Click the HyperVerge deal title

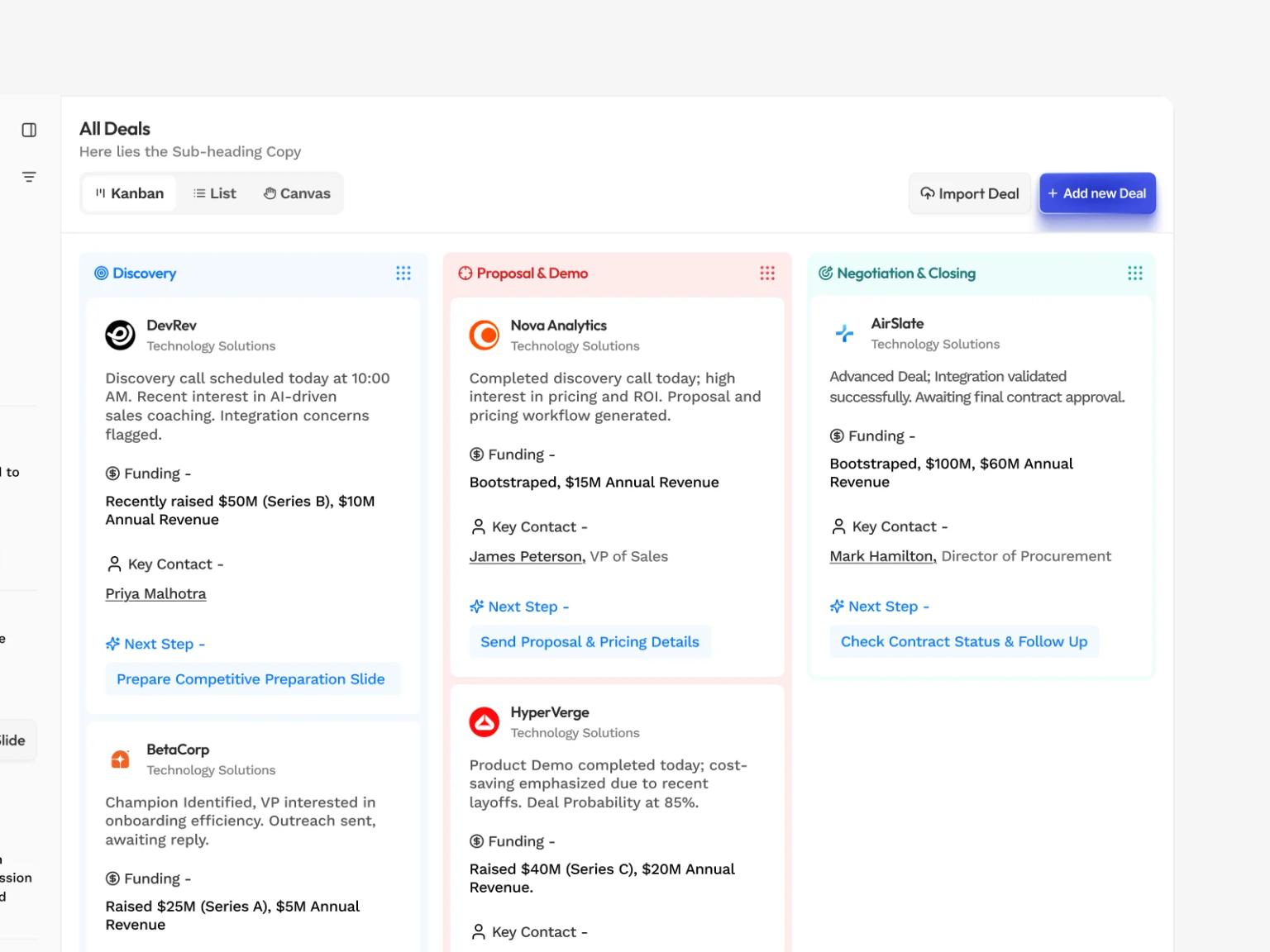pos(550,712)
